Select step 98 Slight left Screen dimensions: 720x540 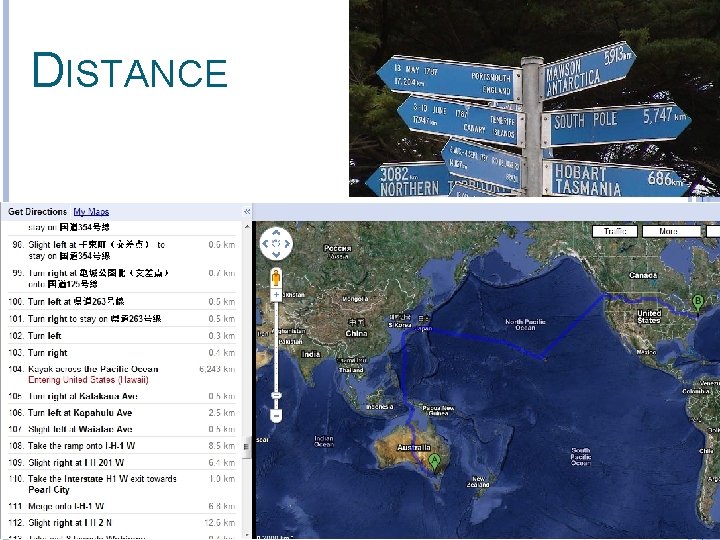click(x=122, y=250)
